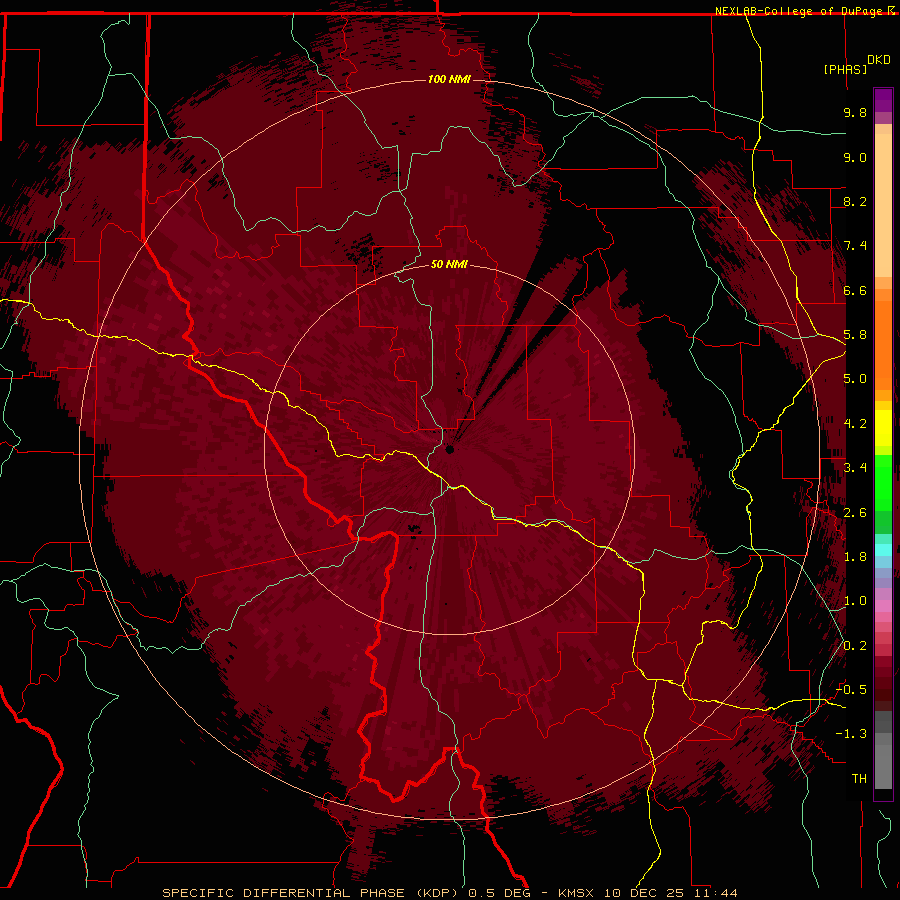Click the 6.6 scale value

click(855, 290)
